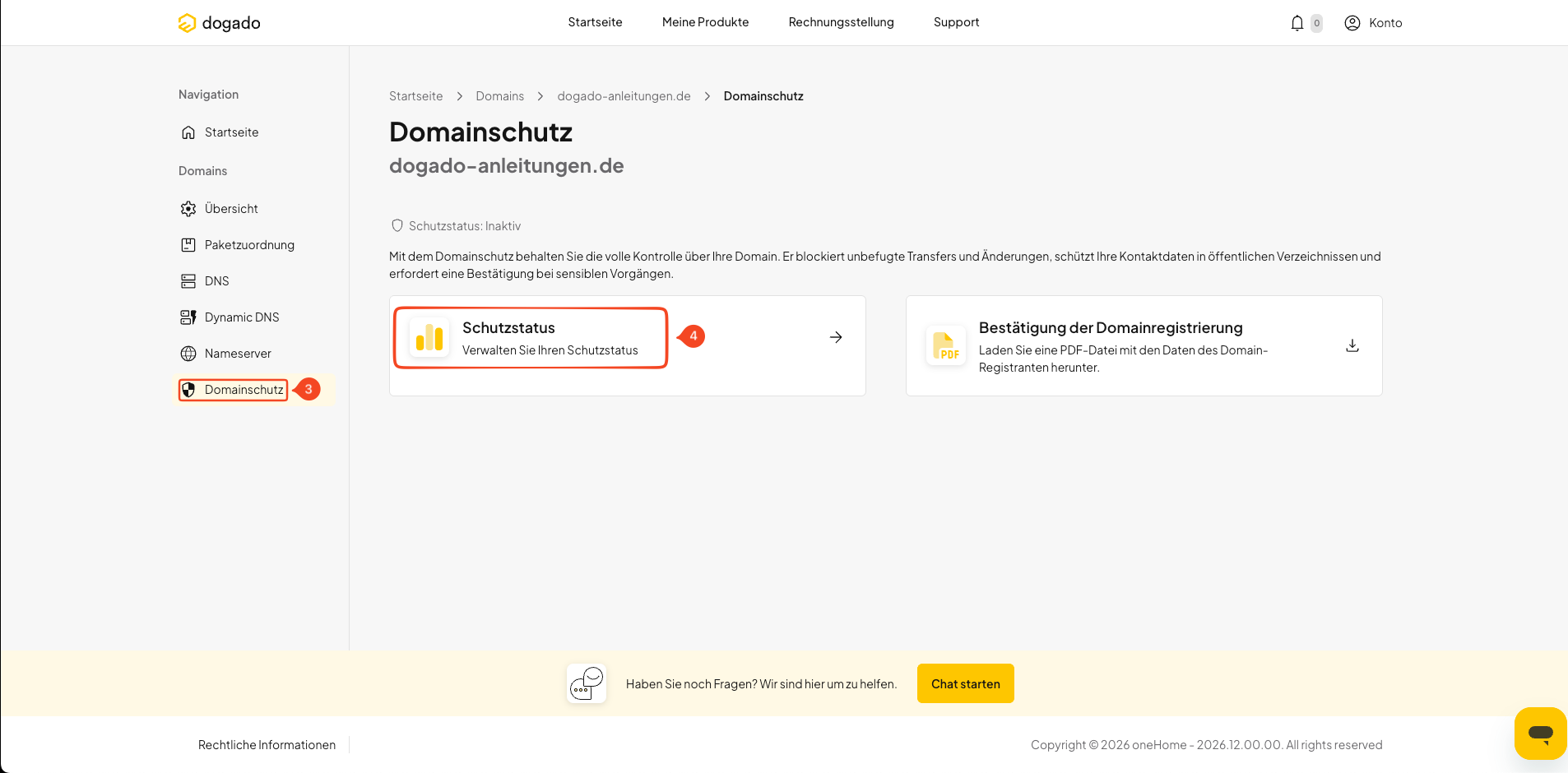Open the yellow chat widget
This screenshot has width=1568, height=773.
click(x=1540, y=733)
